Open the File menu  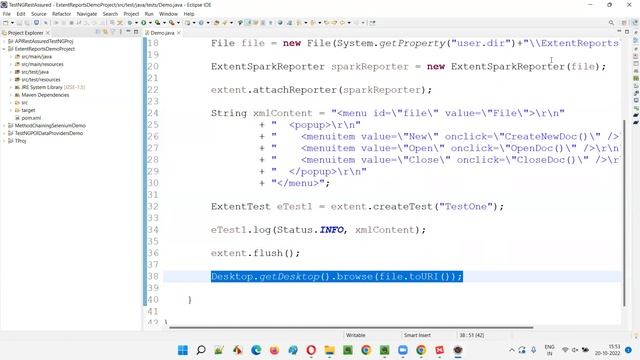7,14
